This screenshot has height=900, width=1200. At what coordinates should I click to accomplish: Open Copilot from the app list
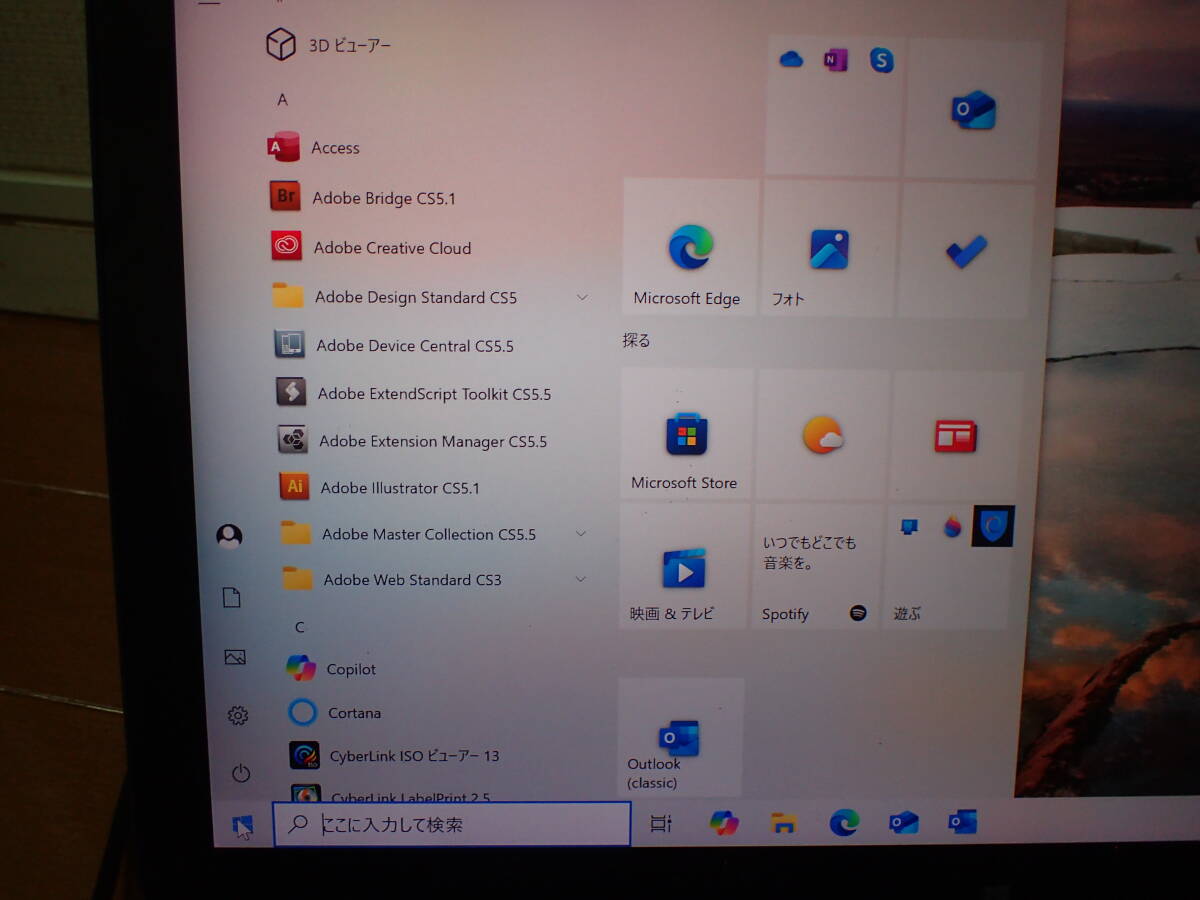[x=331, y=669]
